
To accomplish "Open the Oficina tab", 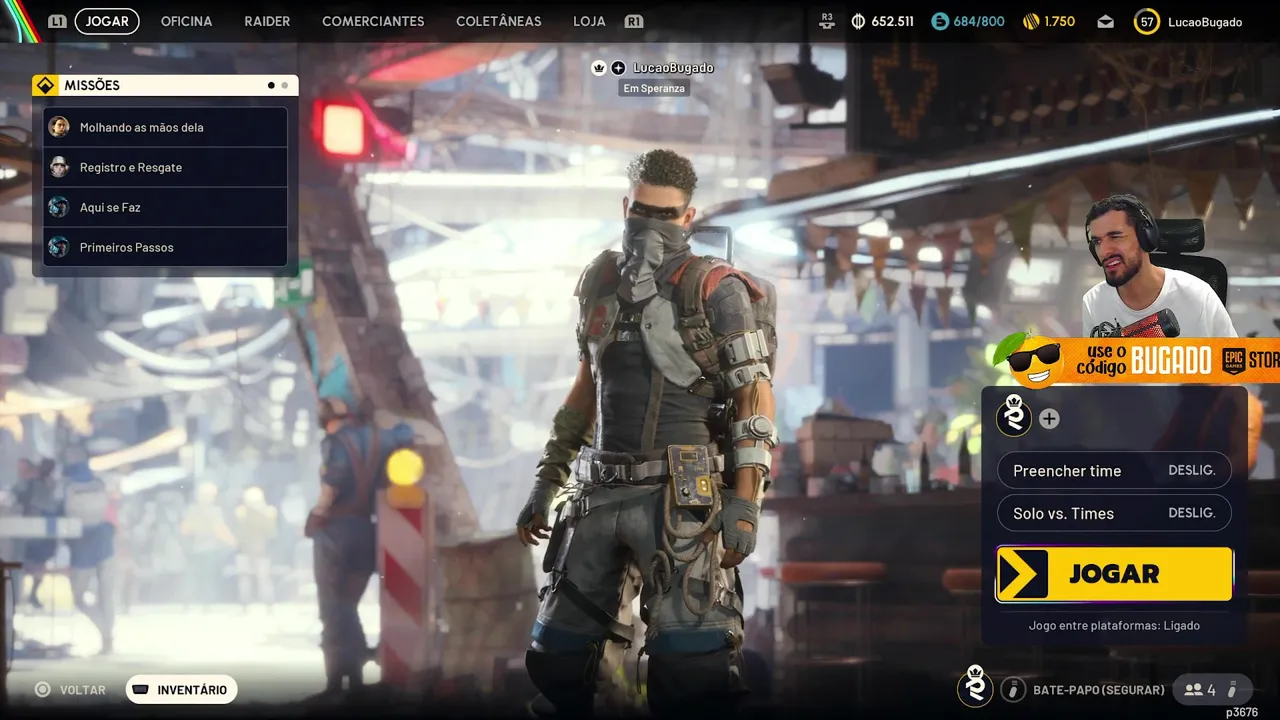I will pos(186,21).
